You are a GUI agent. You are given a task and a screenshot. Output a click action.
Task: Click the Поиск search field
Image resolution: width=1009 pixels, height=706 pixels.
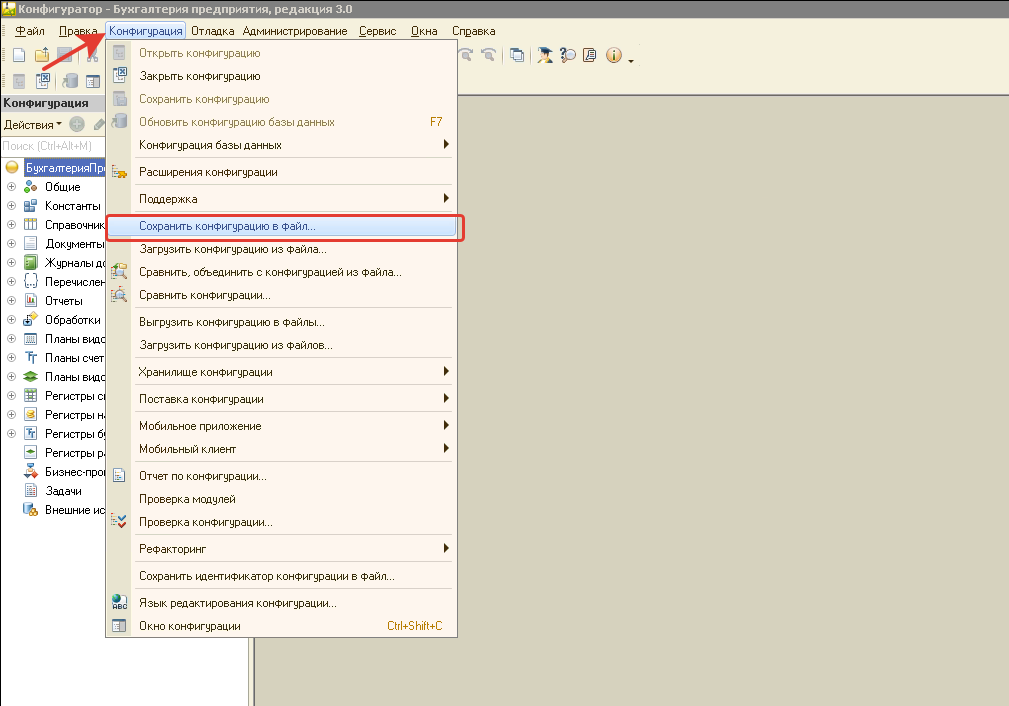pyautogui.click(x=53, y=146)
